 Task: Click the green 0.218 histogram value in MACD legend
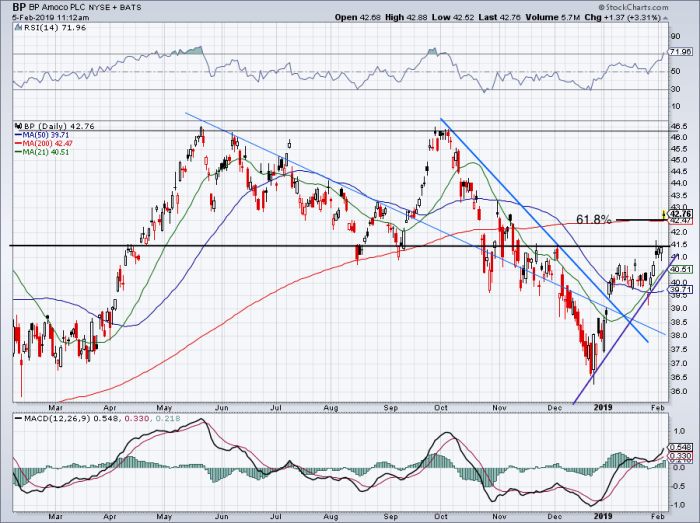click(x=168, y=419)
